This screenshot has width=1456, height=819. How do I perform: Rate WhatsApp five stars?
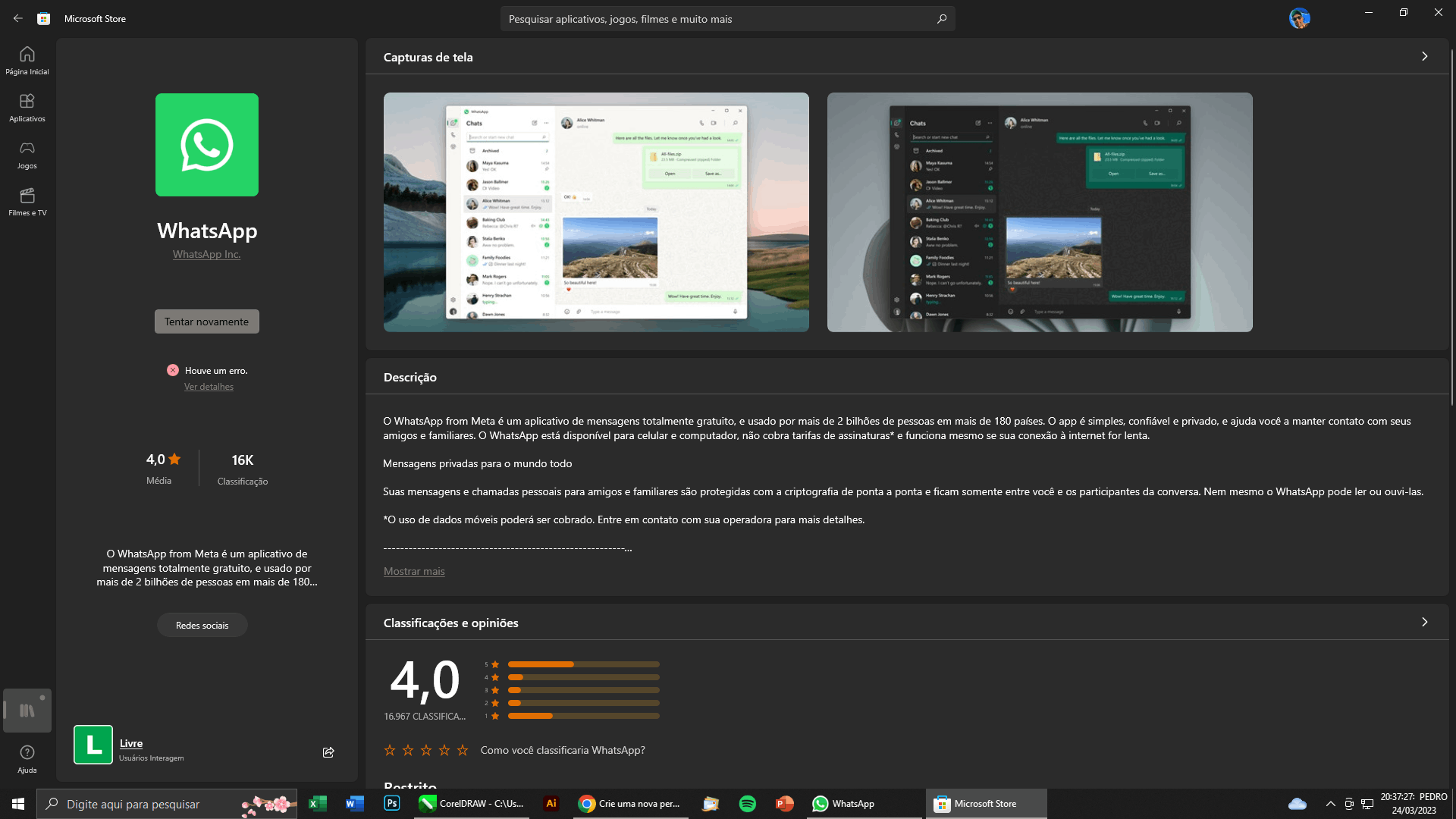[x=463, y=750]
